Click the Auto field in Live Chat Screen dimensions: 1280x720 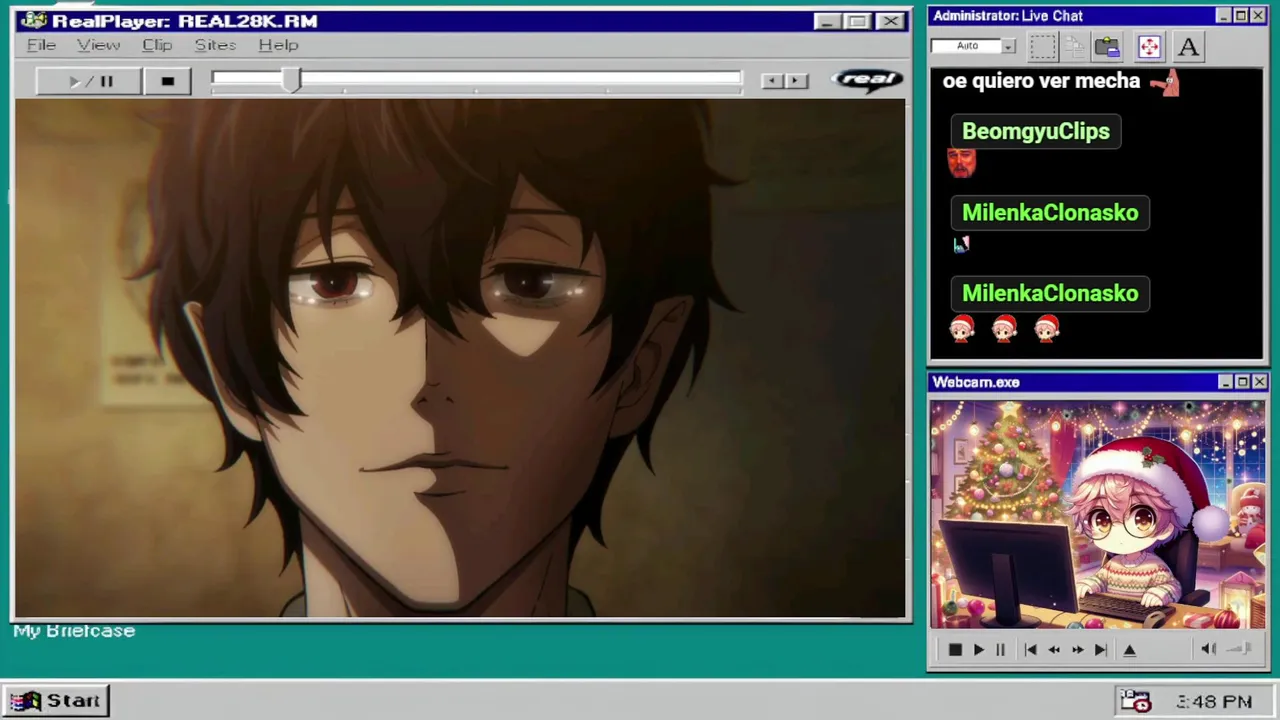[x=967, y=46]
